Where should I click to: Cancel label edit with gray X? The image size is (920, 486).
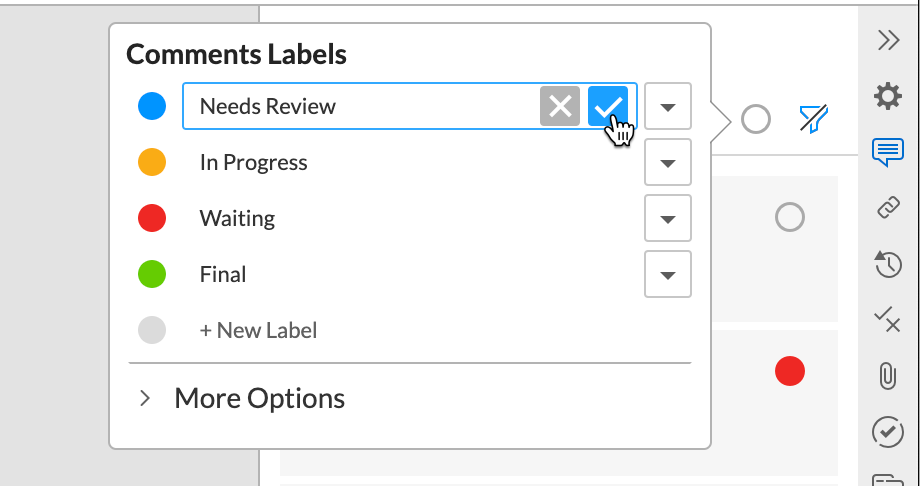(x=560, y=106)
